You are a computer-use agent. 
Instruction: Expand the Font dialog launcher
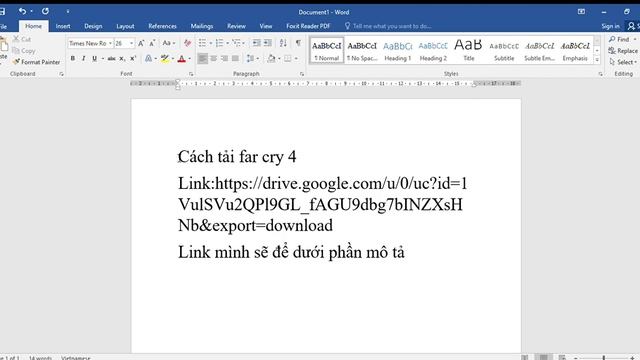(191, 74)
